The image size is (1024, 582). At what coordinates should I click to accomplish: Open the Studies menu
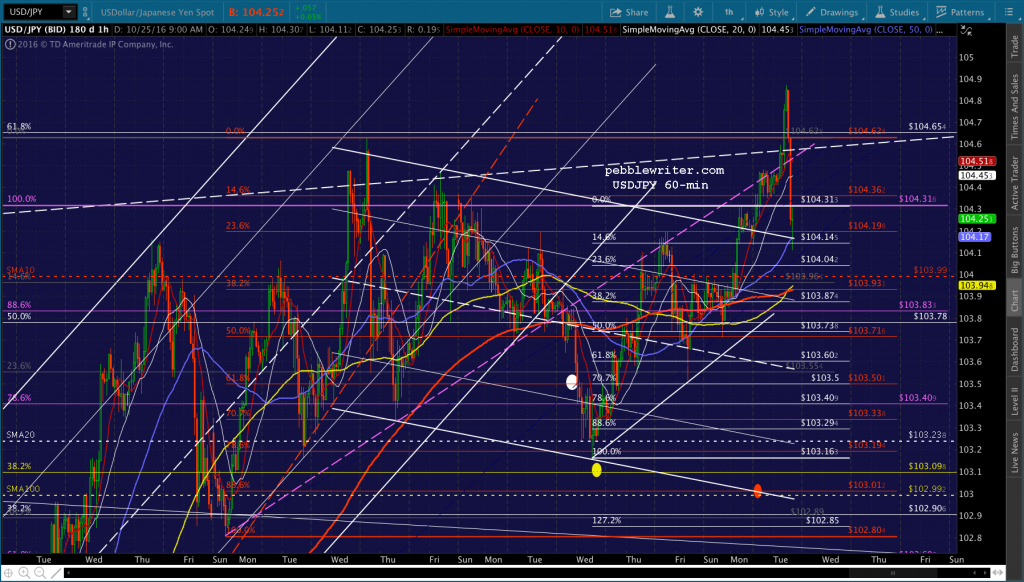[897, 12]
